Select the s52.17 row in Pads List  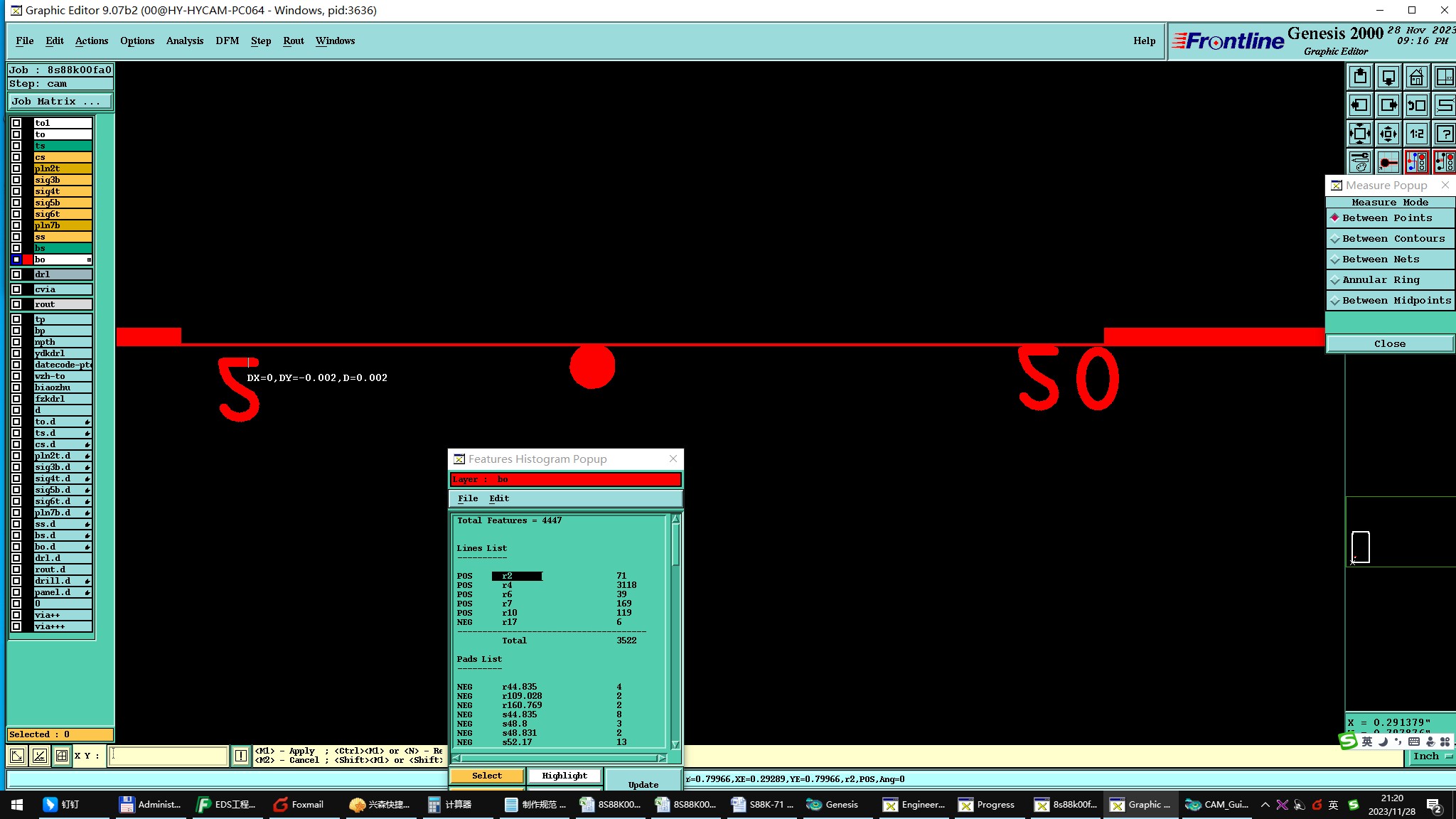[547, 742]
